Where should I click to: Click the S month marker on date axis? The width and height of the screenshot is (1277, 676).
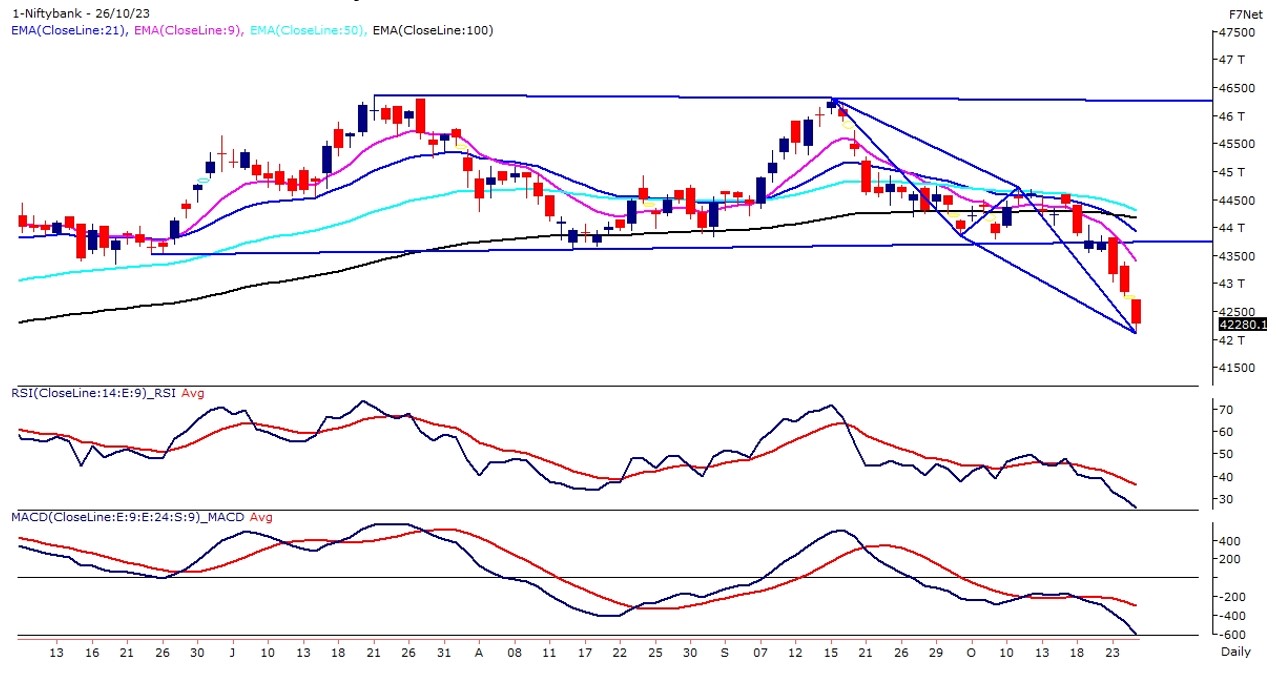point(725,651)
